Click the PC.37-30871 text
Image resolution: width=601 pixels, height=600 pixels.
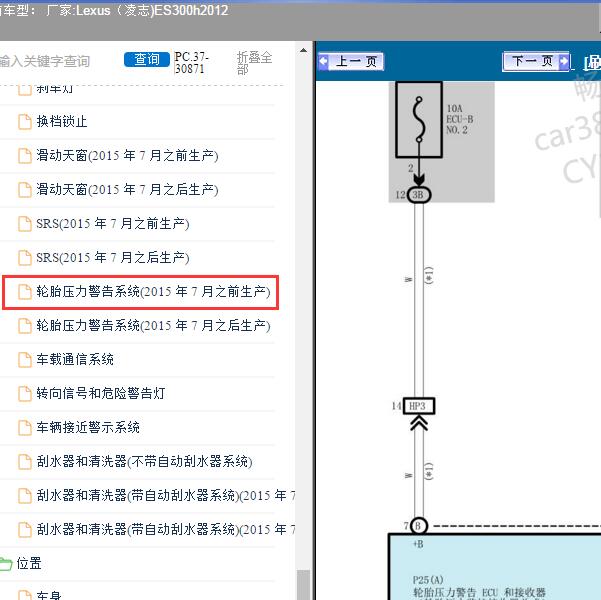point(191,63)
